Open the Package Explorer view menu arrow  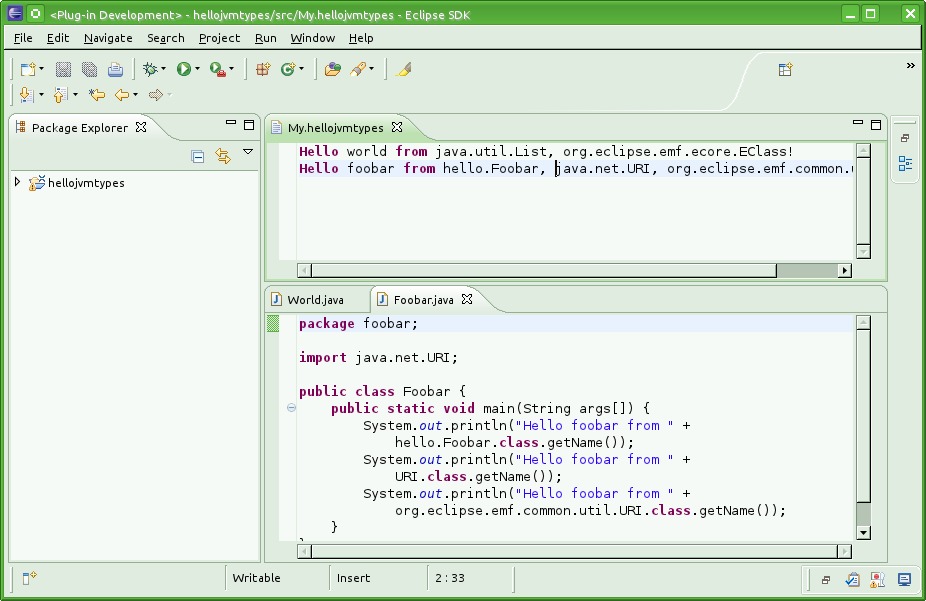point(248,152)
